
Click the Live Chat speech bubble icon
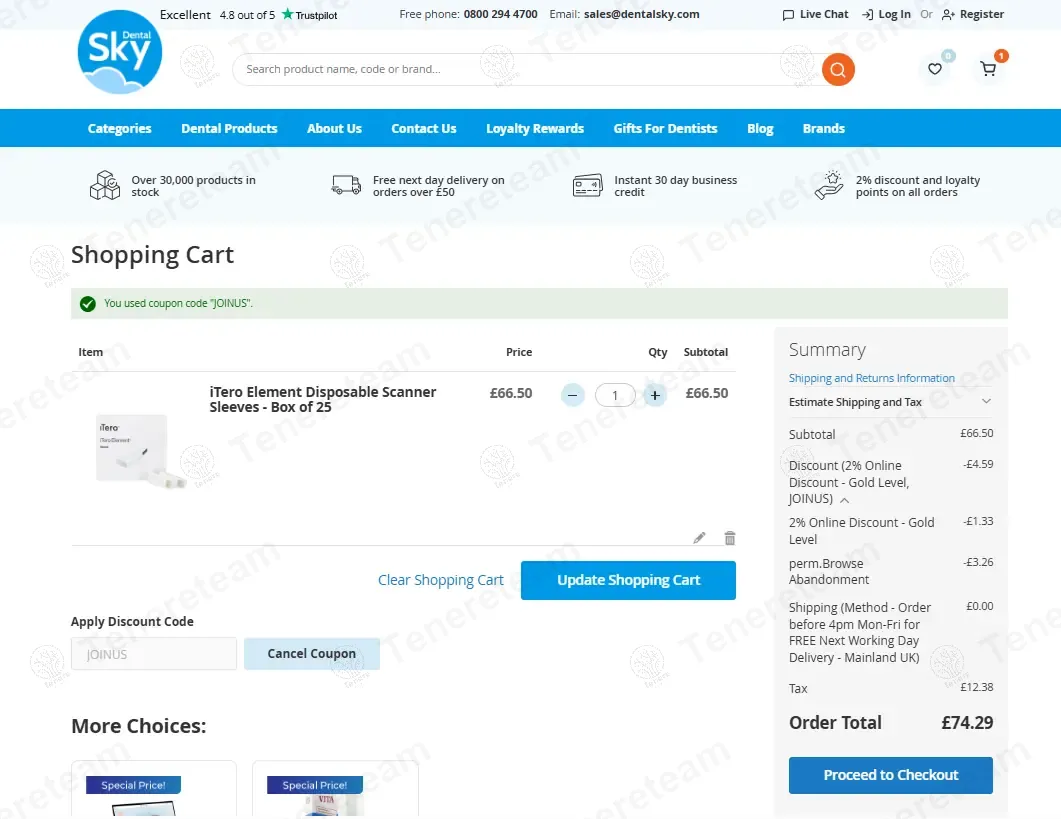(x=788, y=15)
